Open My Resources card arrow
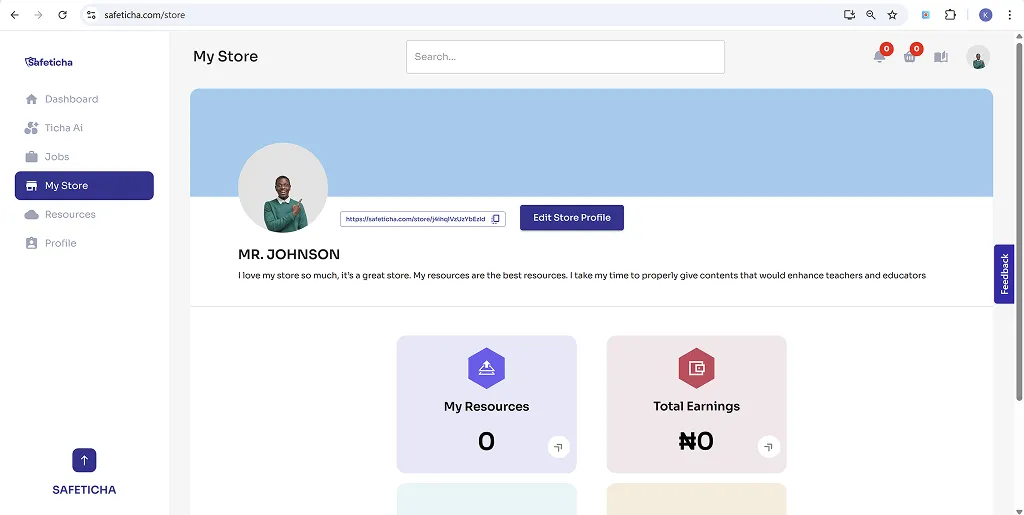Viewport: 1024px width, 515px height. (558, 447)
